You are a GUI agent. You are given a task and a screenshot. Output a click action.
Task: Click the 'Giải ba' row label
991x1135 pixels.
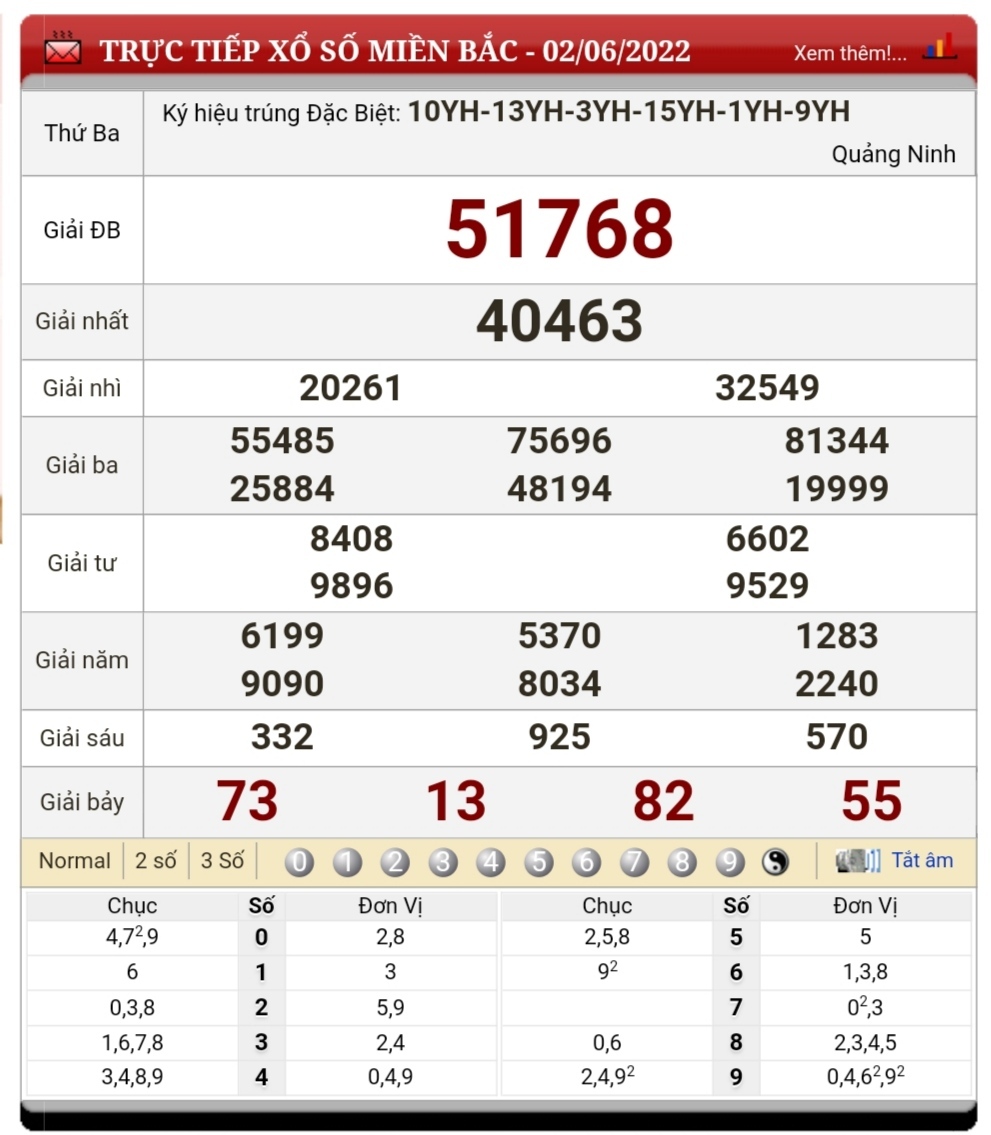click(82, 465)
